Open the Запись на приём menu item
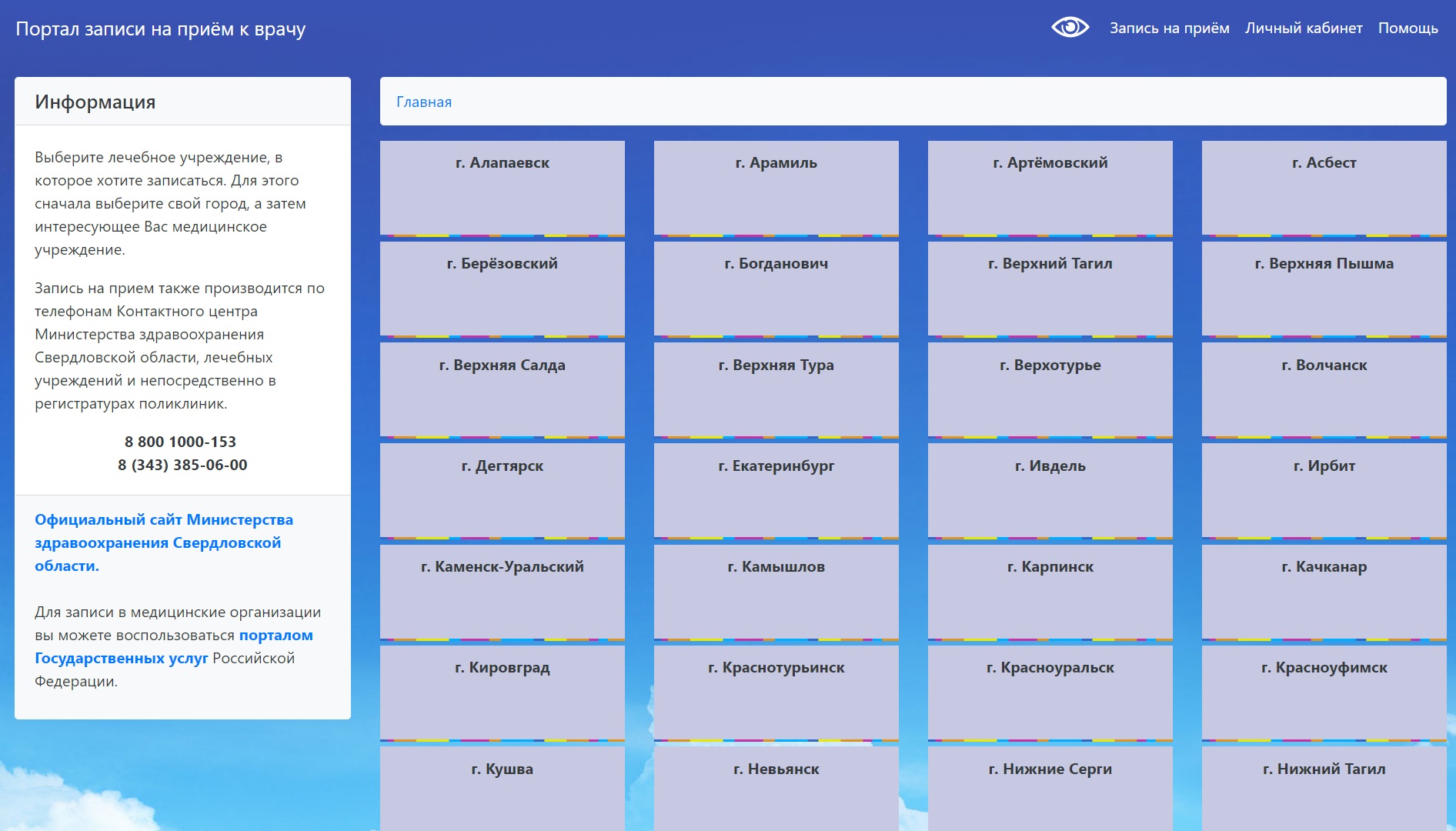The width and height of the screenshot is (1456, 831). pyautogui.click(x=1169, y=28)
